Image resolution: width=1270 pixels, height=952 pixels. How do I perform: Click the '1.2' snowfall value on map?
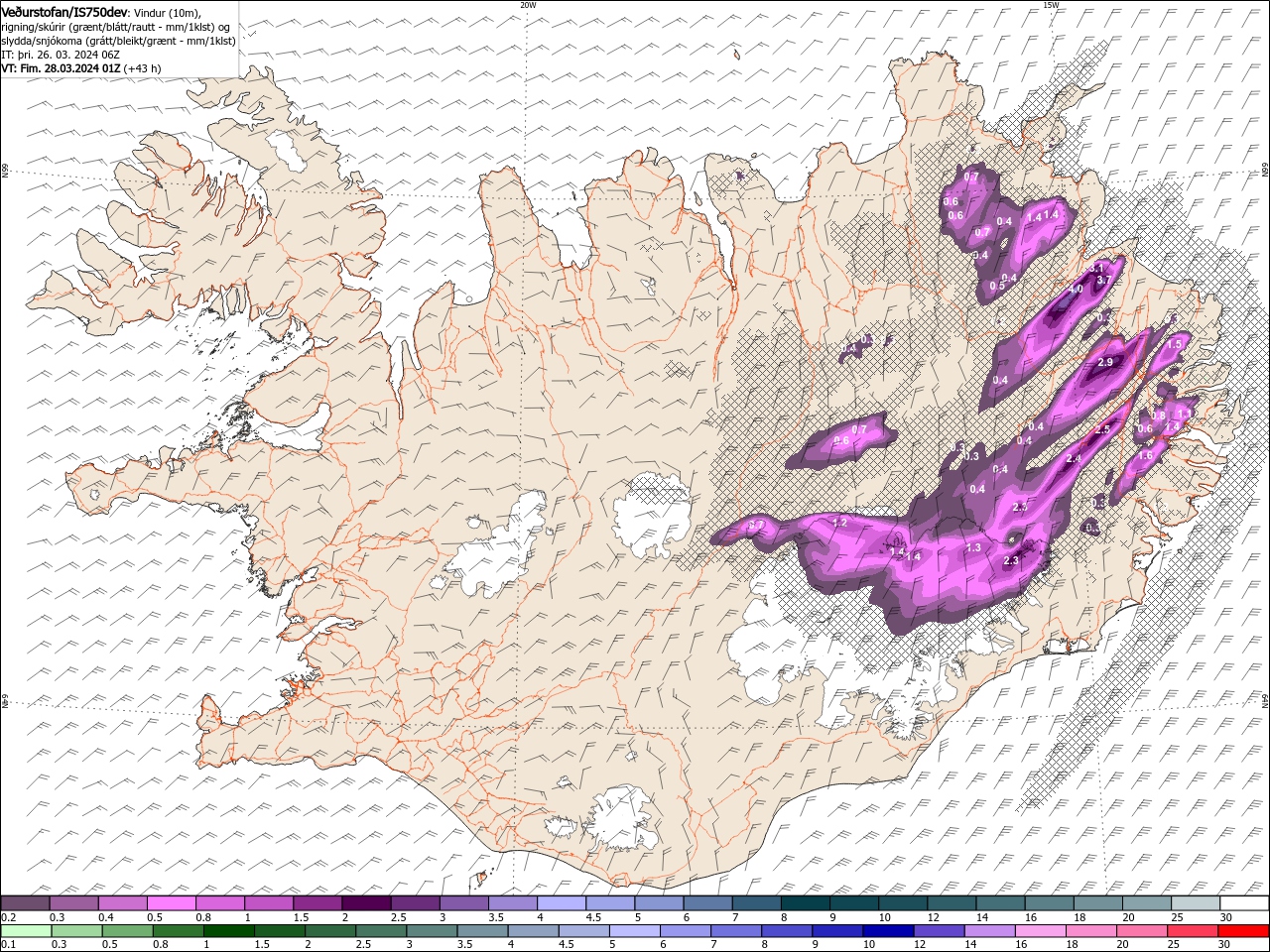click(x=839, y=523)
